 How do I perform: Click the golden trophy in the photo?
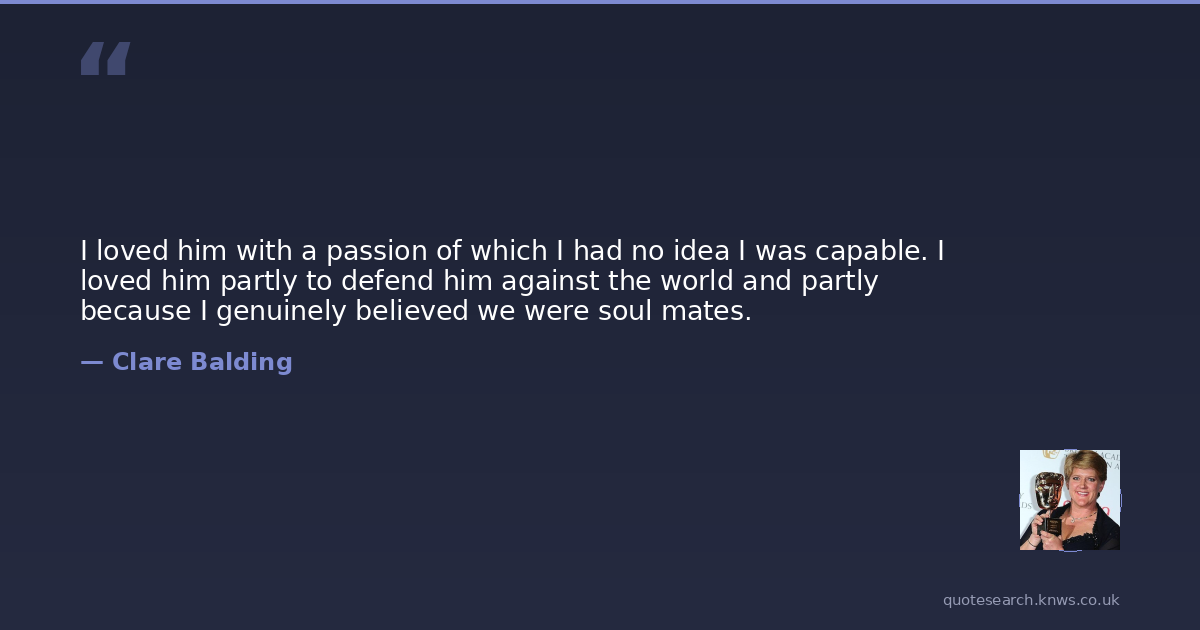point(1047,493)
